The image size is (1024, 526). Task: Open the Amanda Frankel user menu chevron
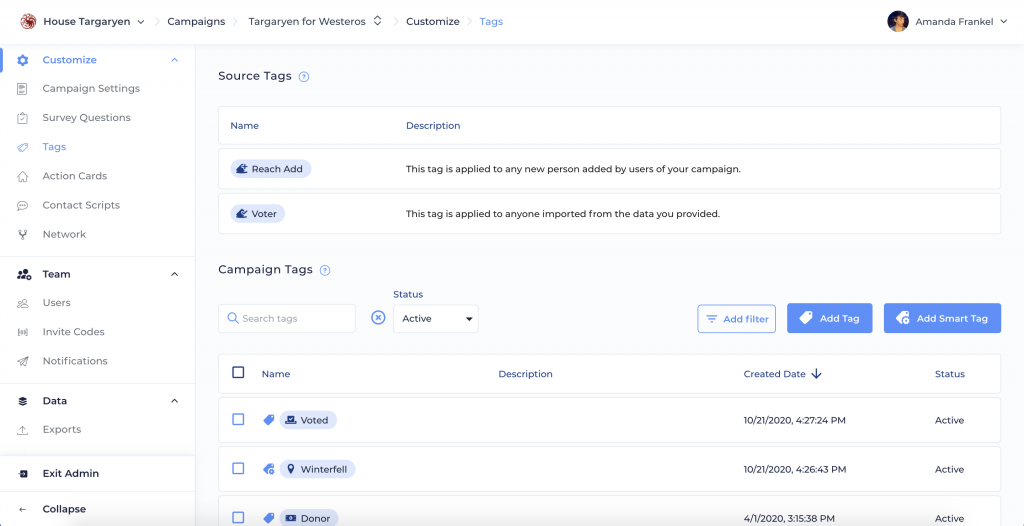click(x=1004, y=22)
